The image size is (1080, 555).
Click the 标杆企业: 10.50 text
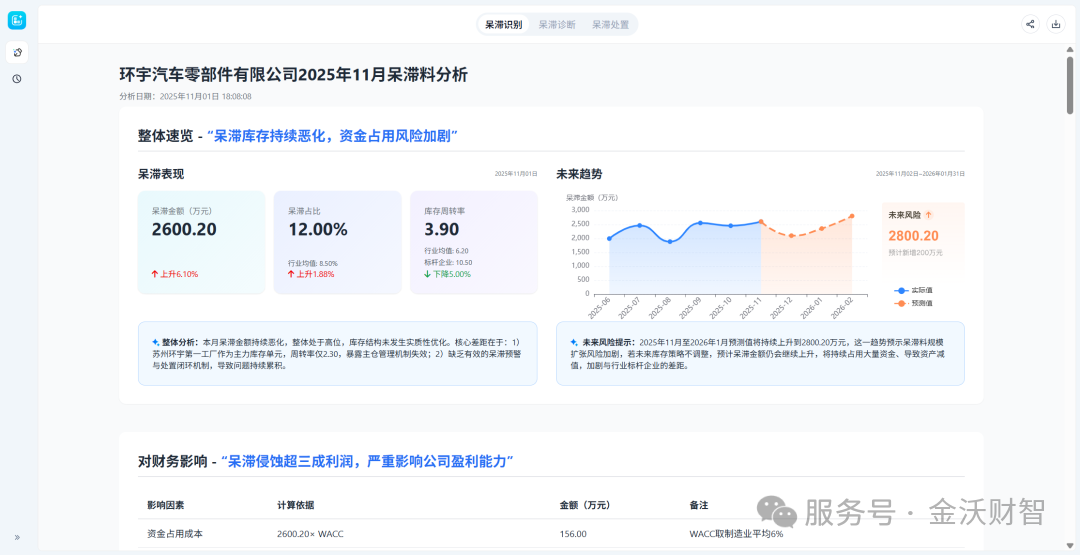tap(448, 262)
